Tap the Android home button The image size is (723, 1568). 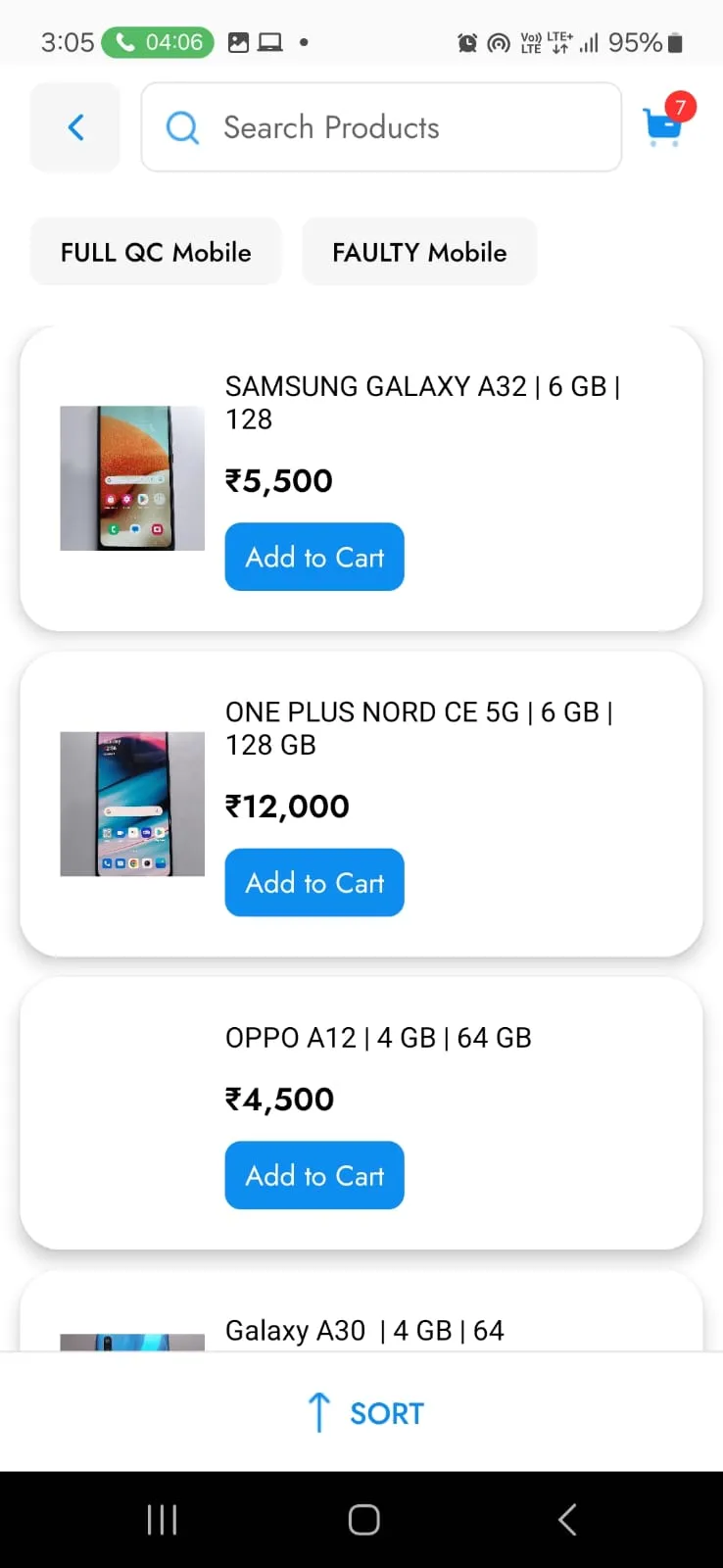coord(363,1520)
